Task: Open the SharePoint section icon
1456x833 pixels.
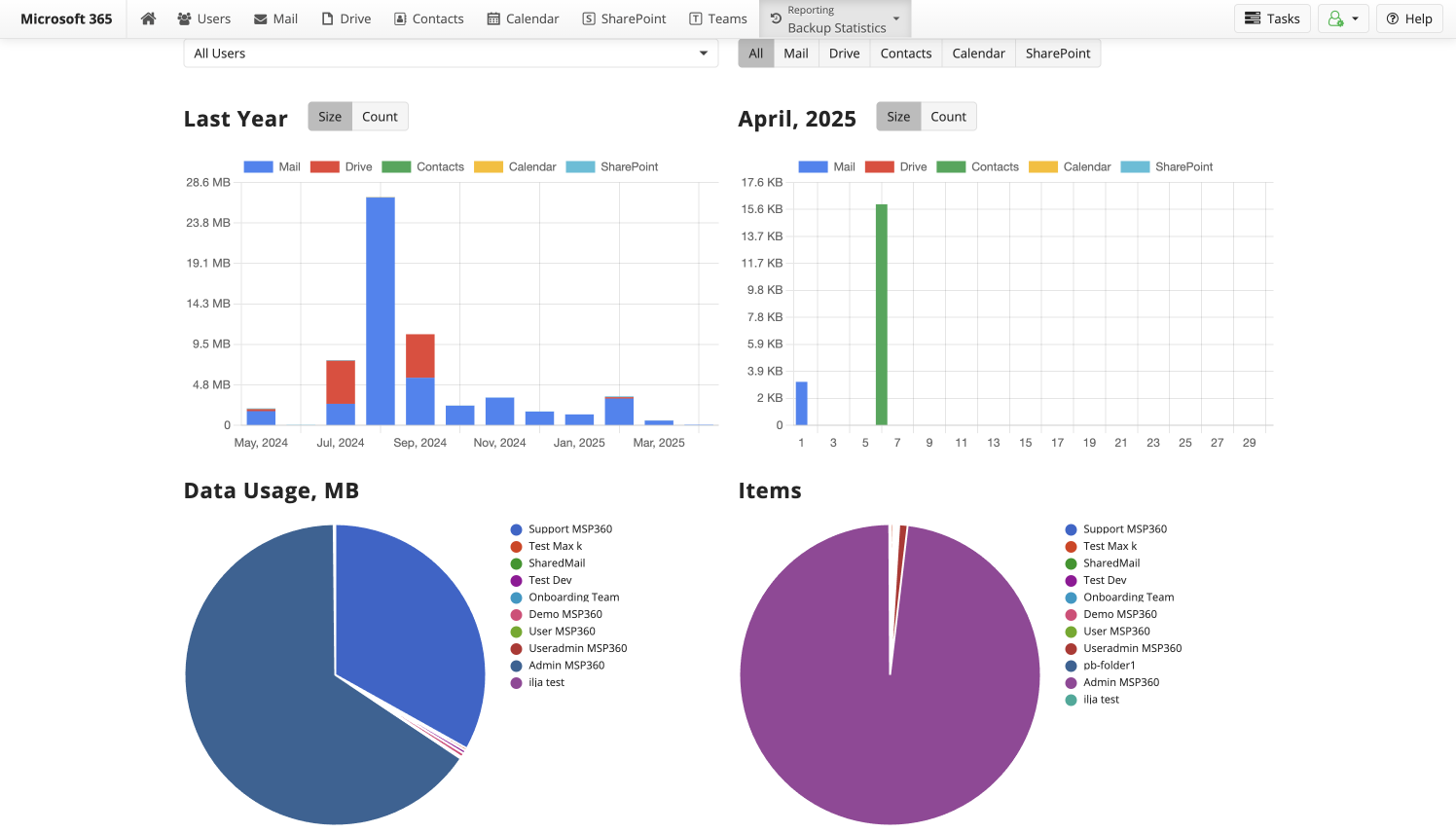Action: point(588,18)
